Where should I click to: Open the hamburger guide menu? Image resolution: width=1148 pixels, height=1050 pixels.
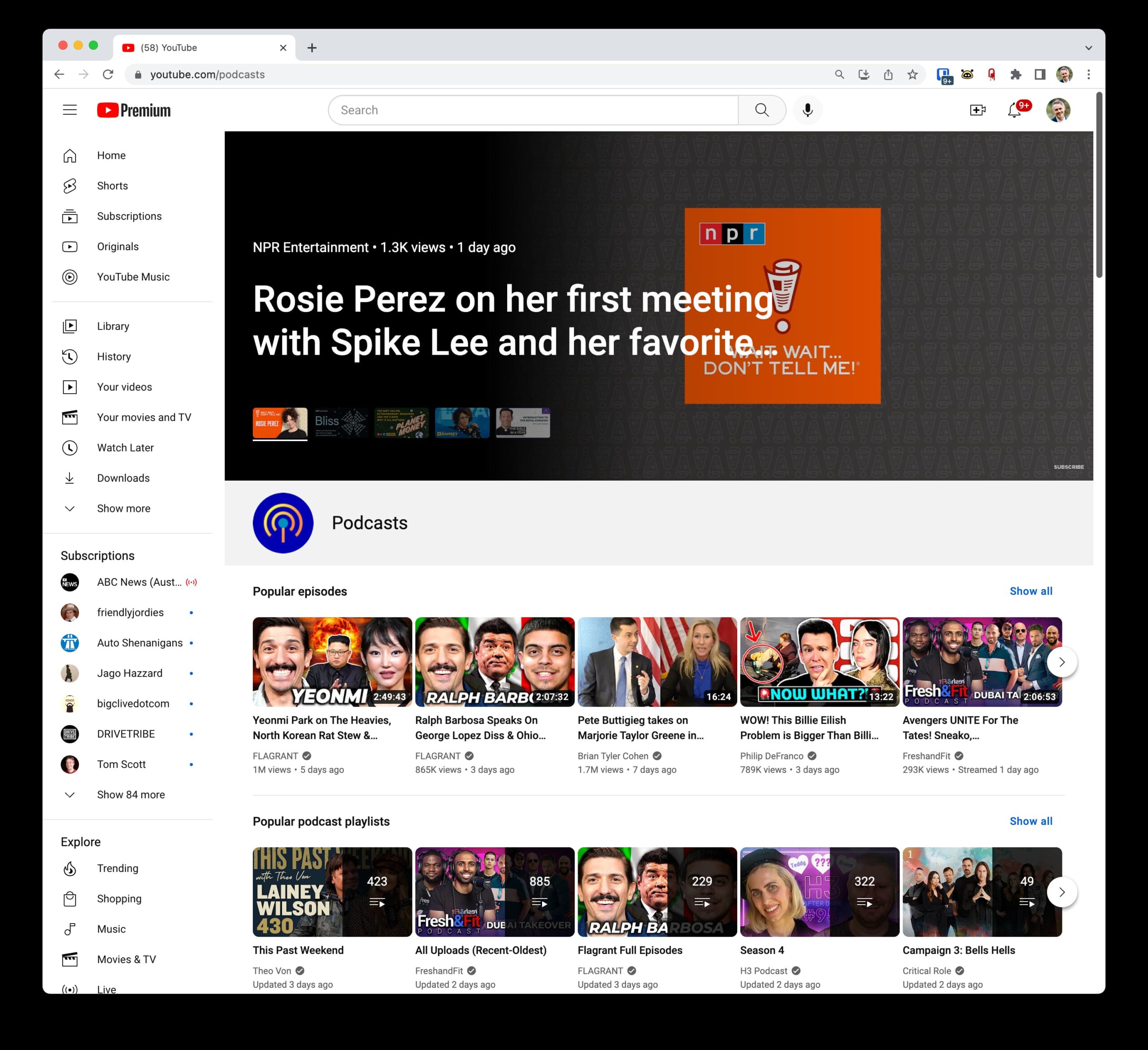pyautogui.click(x=70, y=110)
